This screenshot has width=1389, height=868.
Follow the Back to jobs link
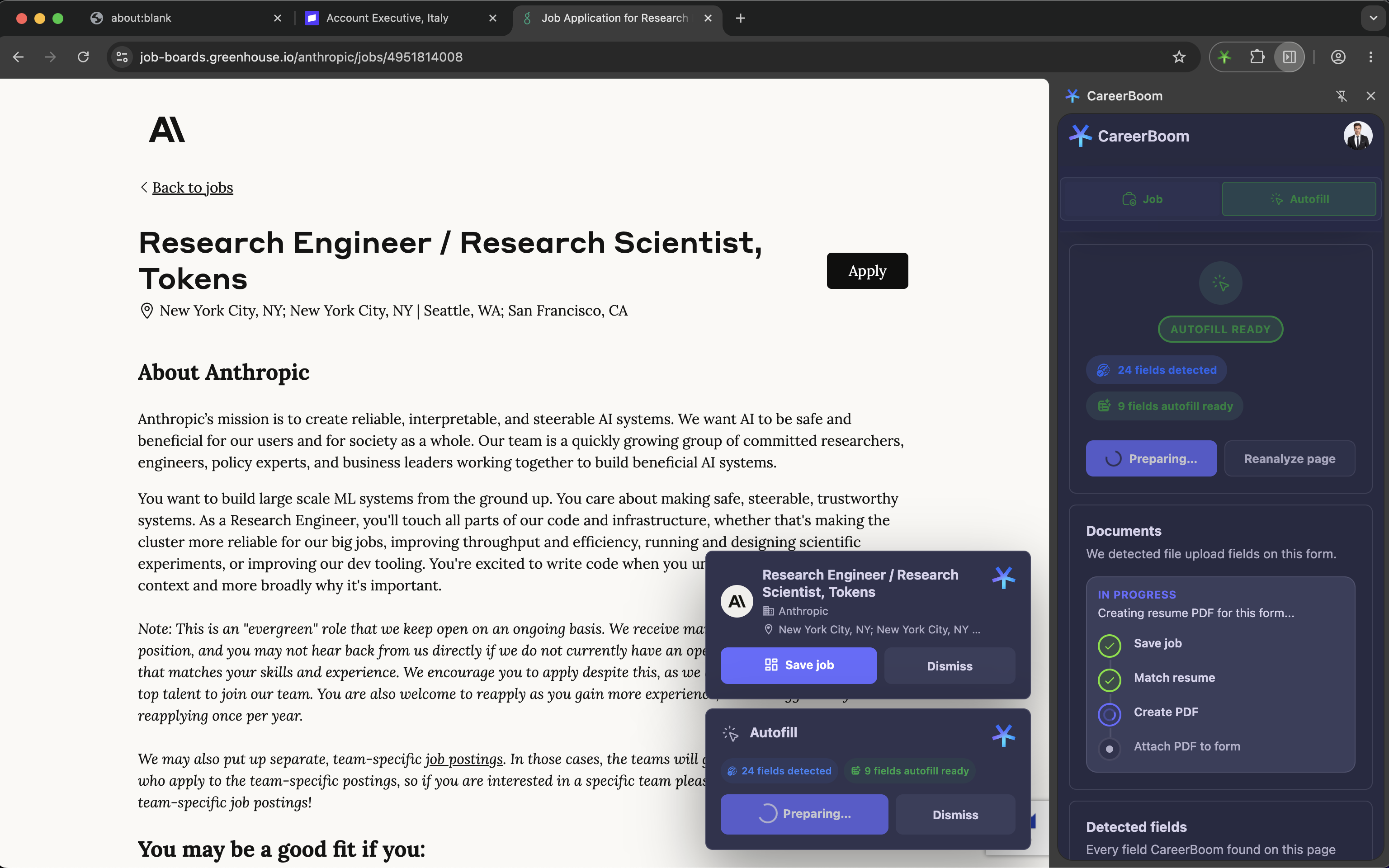[x=192, y=188]
